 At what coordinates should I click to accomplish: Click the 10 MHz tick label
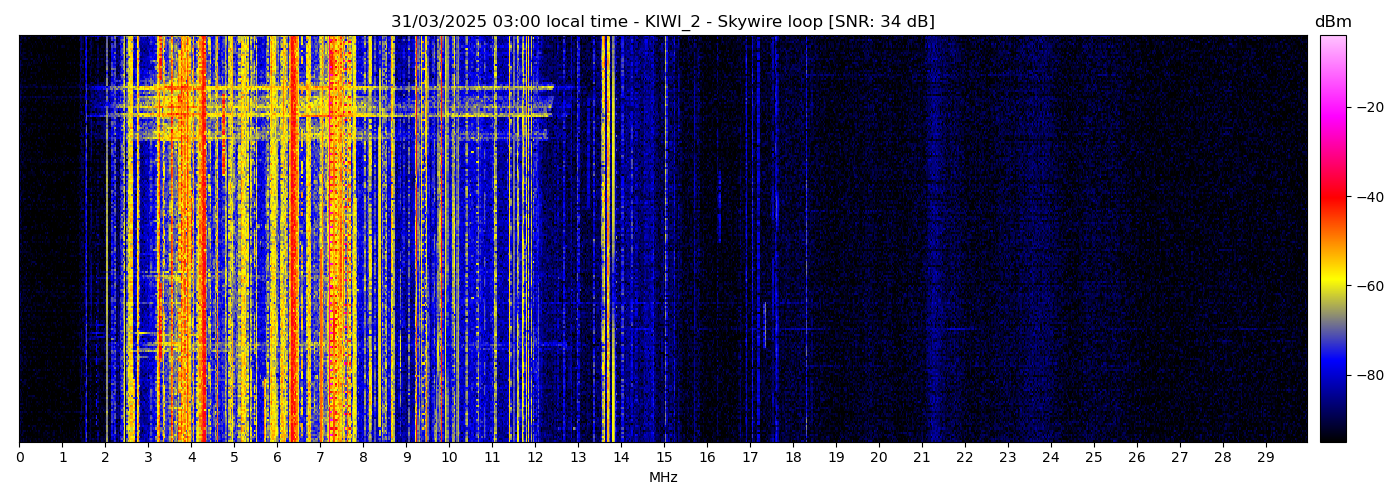(x=449, y=458)
